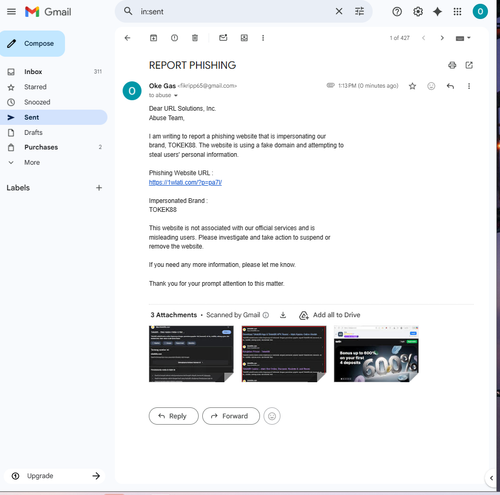Screen dimensions: 500x495
Task: Add an emoji reaction in message header
Action: pyautogui.click(x=431, y=86)
